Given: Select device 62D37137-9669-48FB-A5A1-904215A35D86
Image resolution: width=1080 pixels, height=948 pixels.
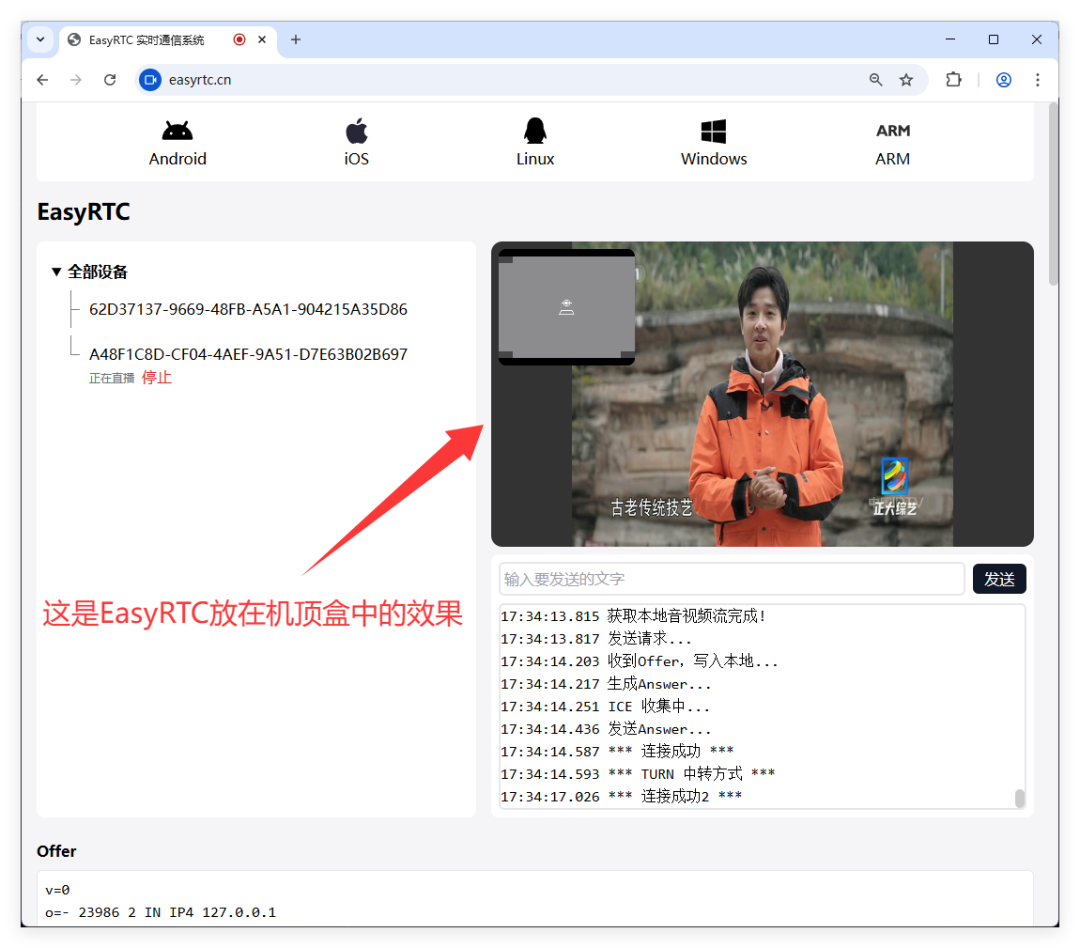Looking at the screenshot, I should pos(248,309).
